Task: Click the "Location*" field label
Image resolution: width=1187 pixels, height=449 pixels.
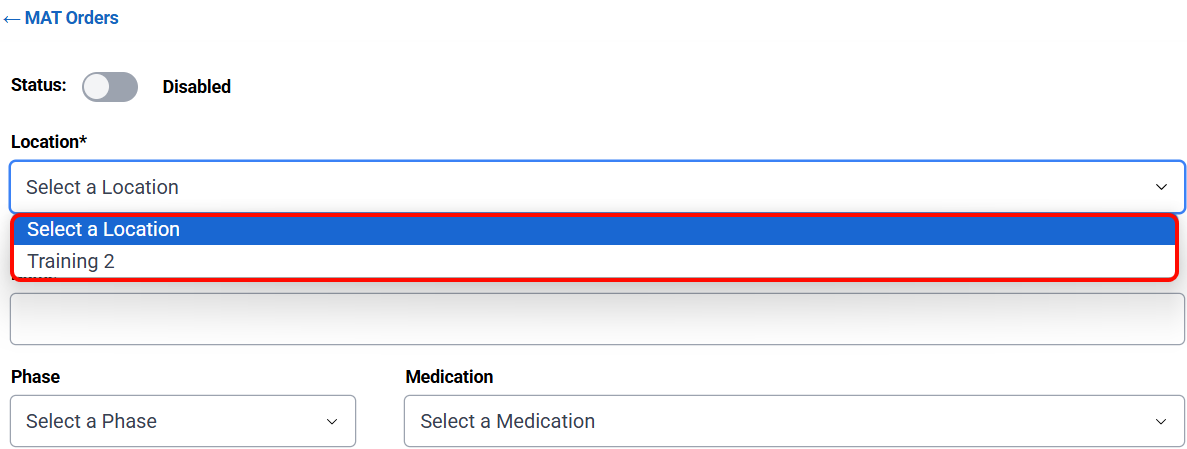Action: tap(49, 142)
